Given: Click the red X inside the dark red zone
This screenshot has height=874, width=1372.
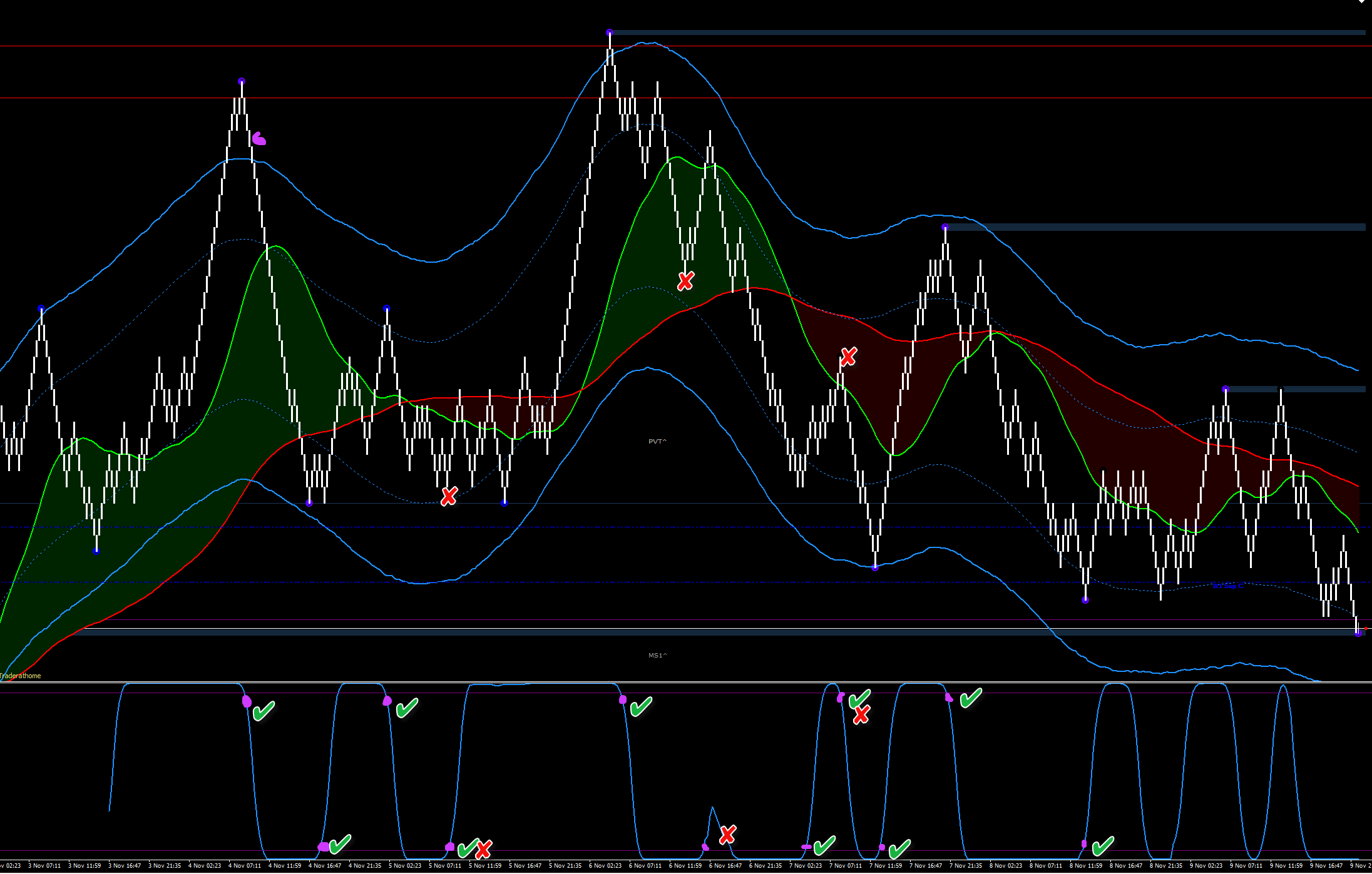Looking at the screenshot, I should [848, 357].
